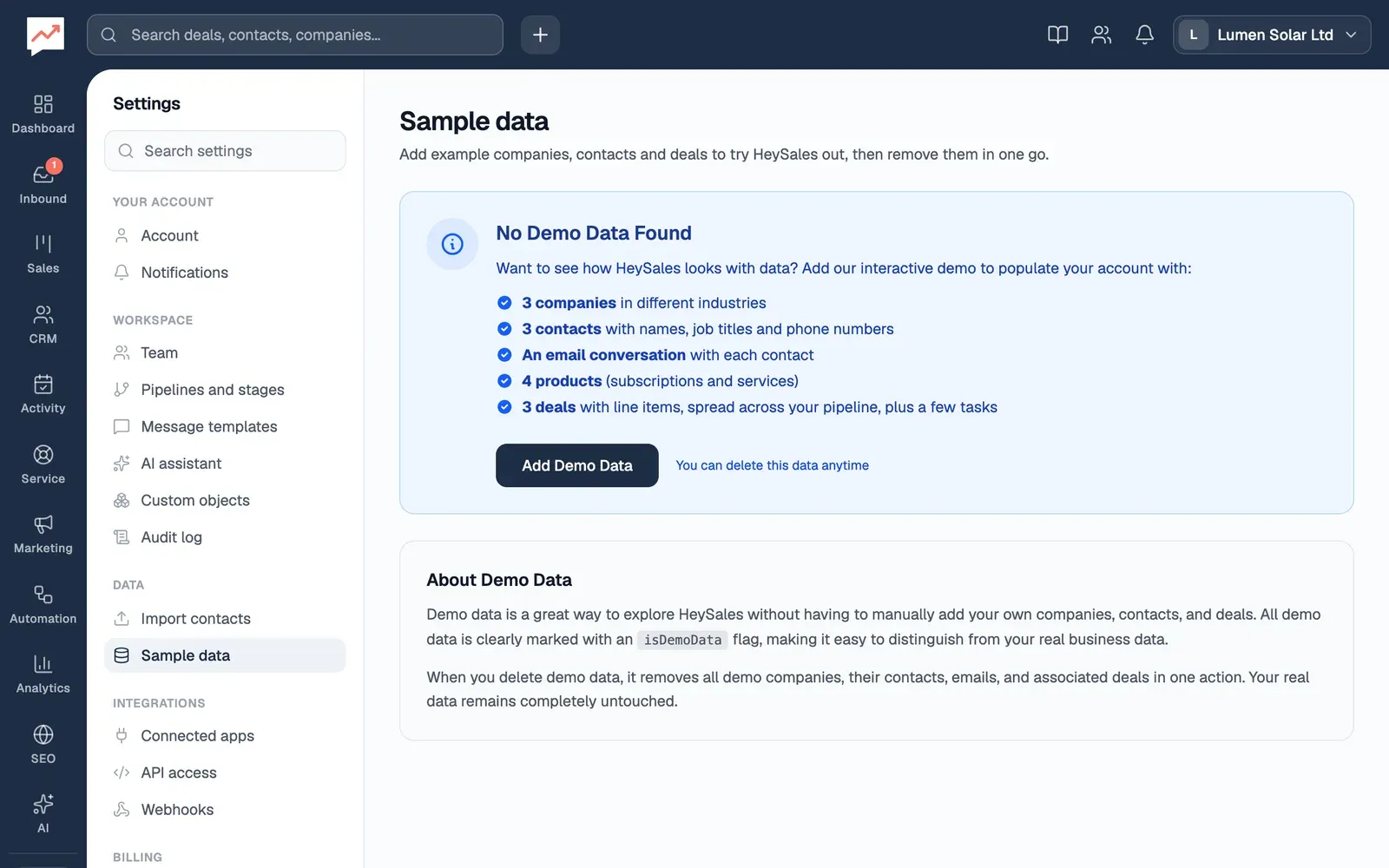Click 'You can delete this data anytime' text
The image size is (1389, 868).
coord(772,465)
